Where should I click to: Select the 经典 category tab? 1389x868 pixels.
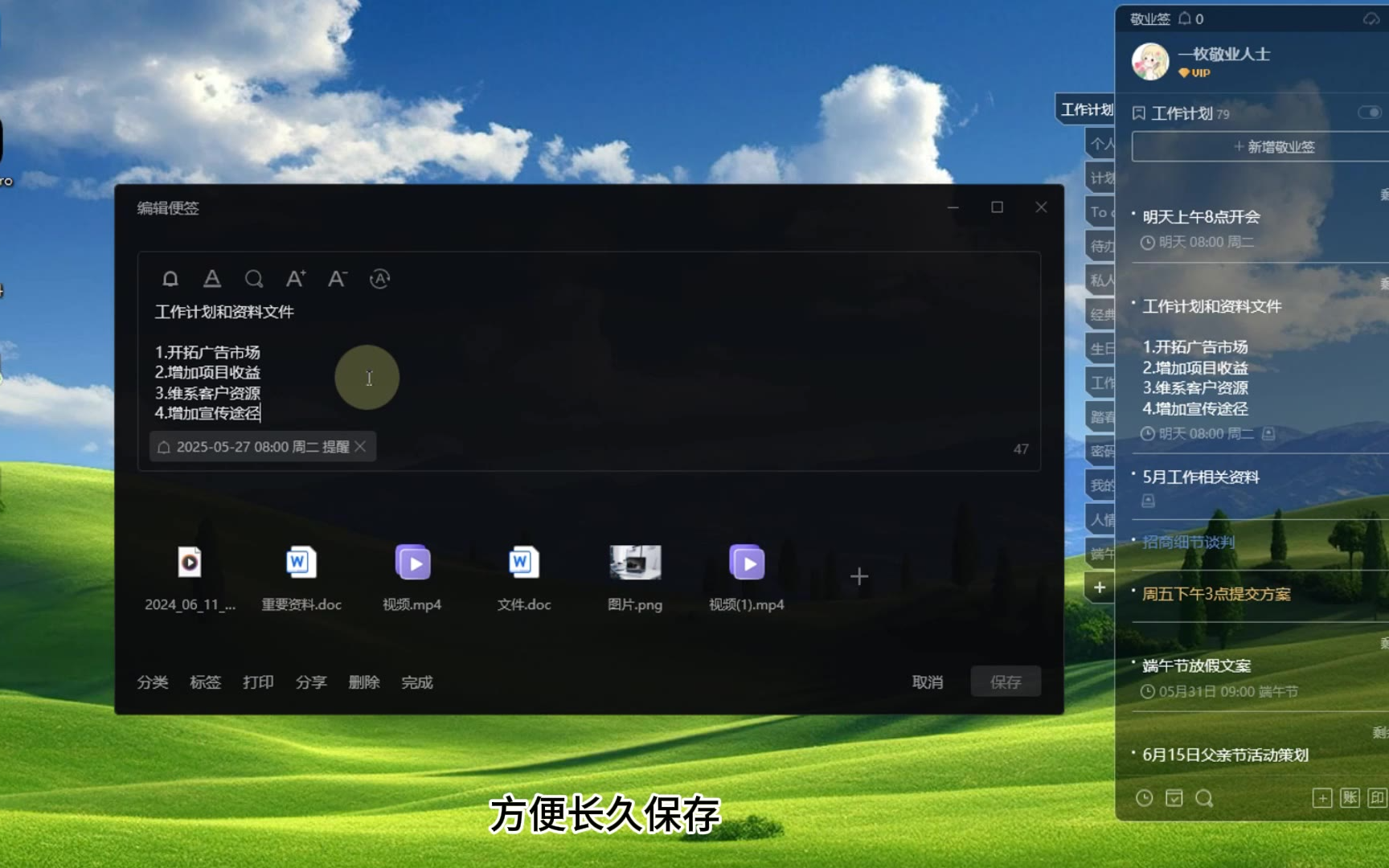point(1101,314)
